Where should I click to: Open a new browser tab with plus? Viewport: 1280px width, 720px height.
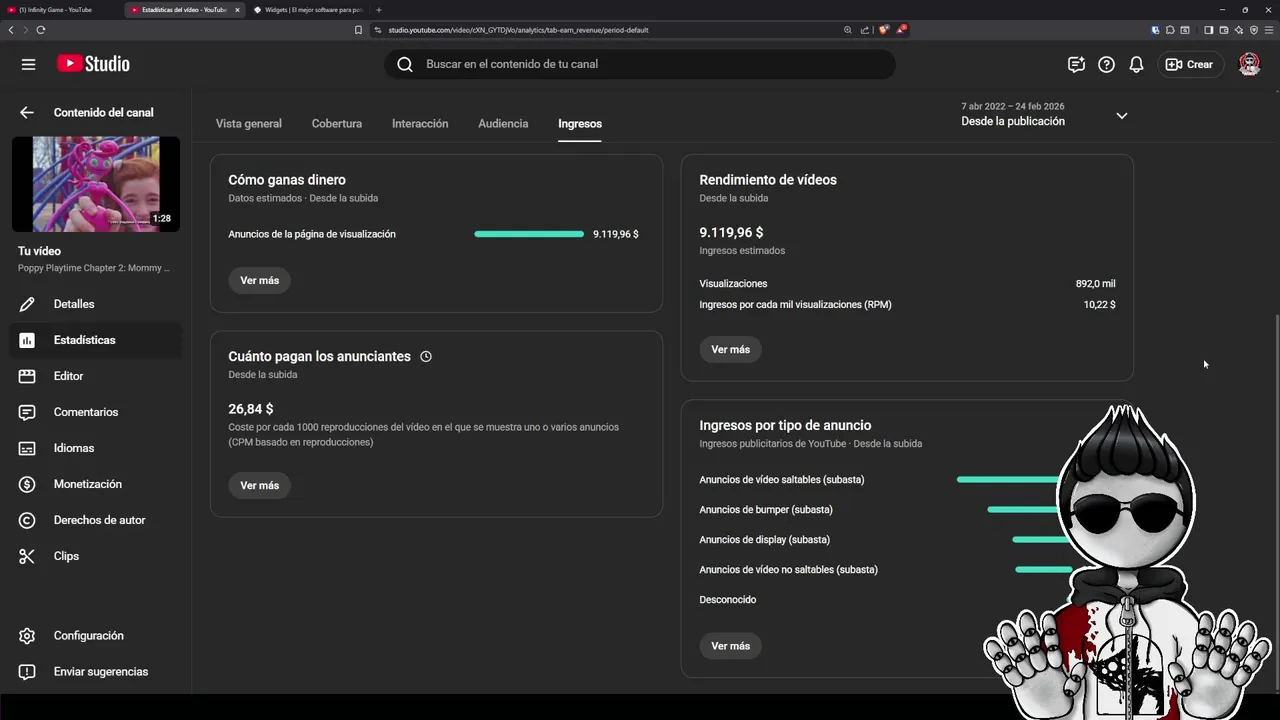pyautogui.click(x=379, y=10)
